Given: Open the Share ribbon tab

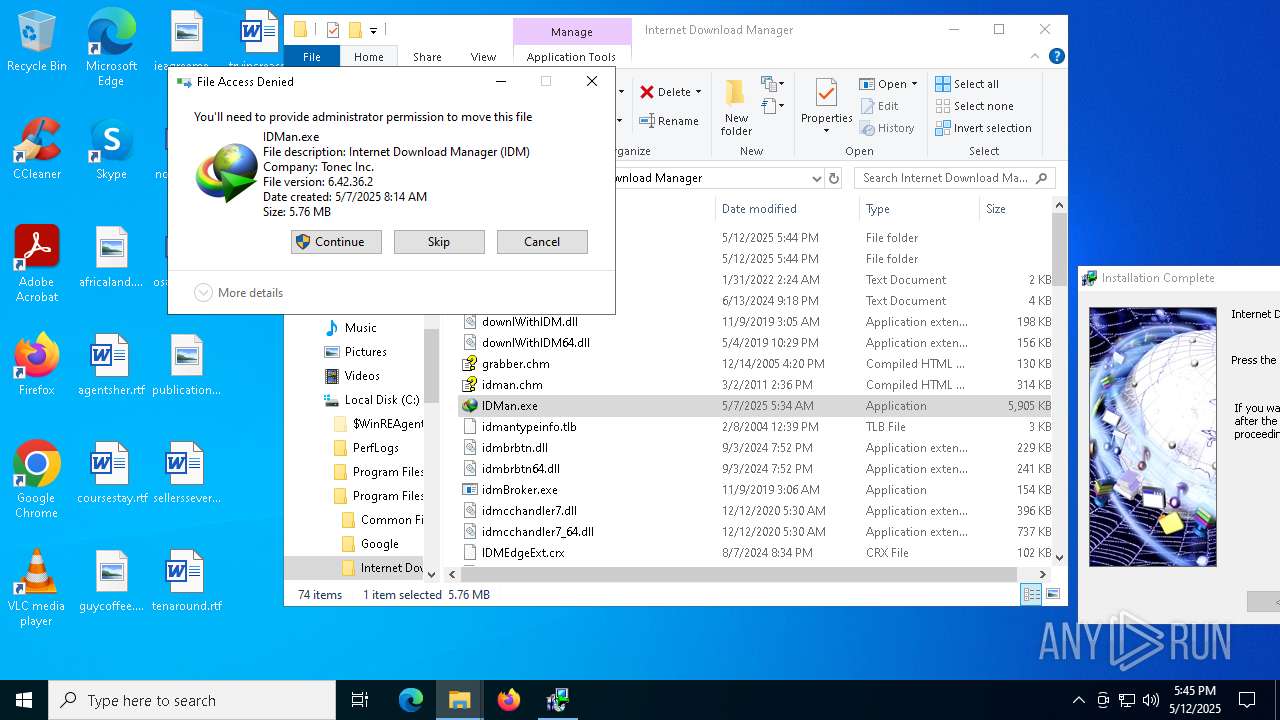Looking at the screenshot, I should (x=427, y=57).
